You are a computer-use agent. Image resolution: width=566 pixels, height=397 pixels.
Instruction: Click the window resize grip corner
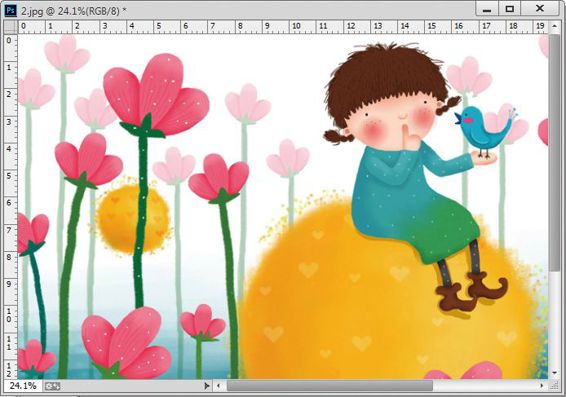554,386
